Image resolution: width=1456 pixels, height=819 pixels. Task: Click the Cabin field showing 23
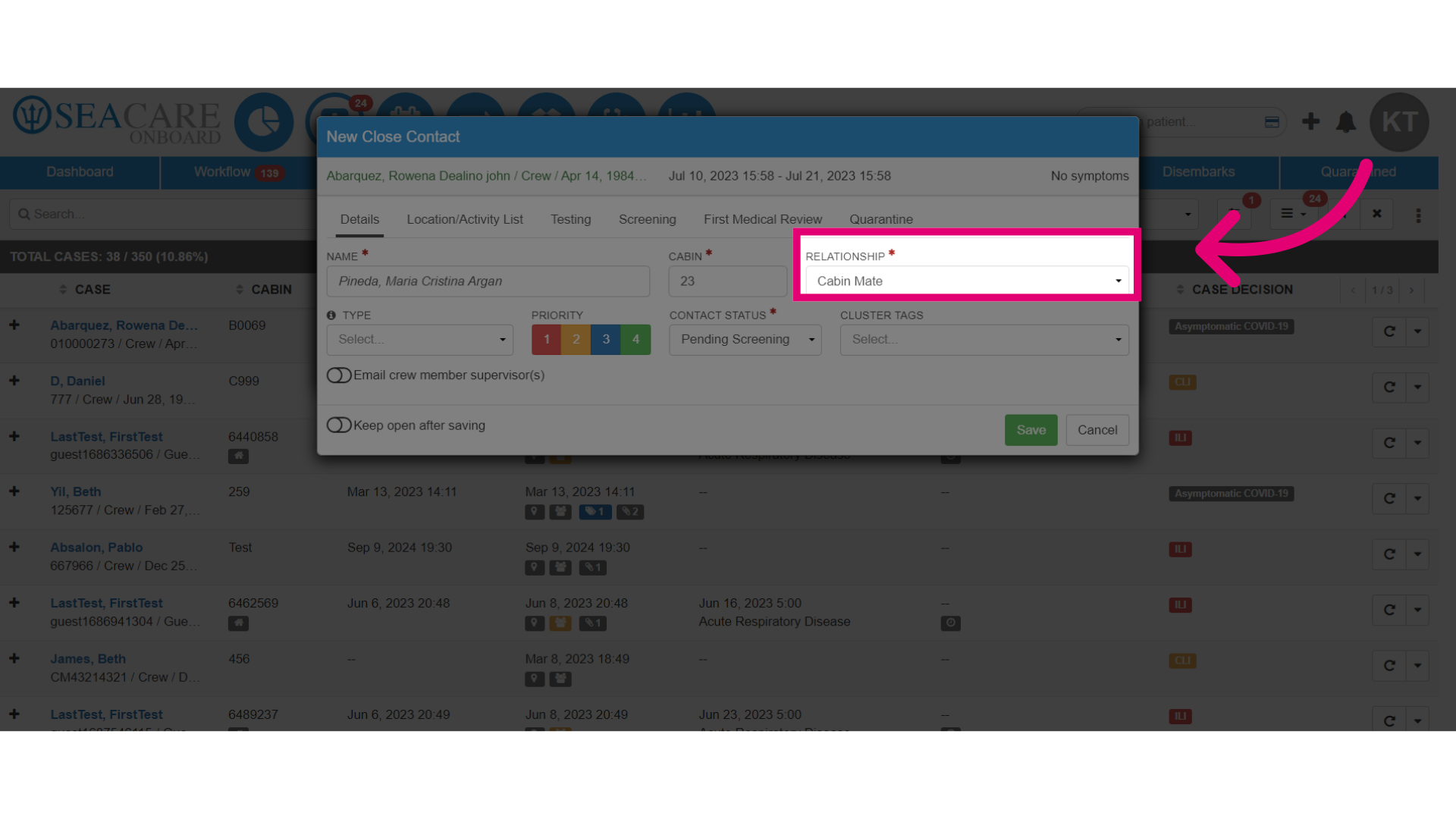pyautogui.click(x=727, y=281)
